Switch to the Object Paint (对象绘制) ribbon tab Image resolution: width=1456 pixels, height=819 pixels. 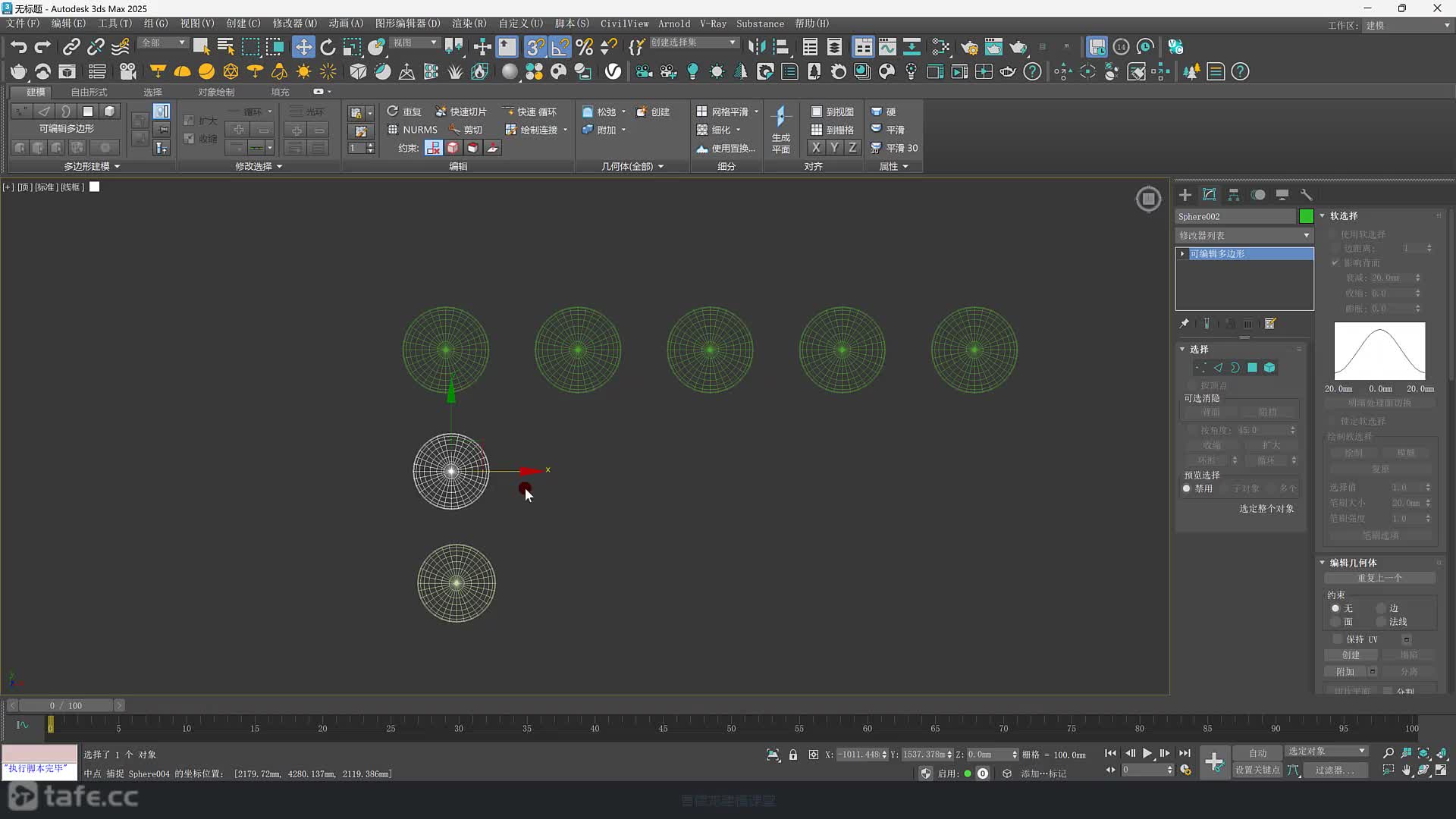216,92
